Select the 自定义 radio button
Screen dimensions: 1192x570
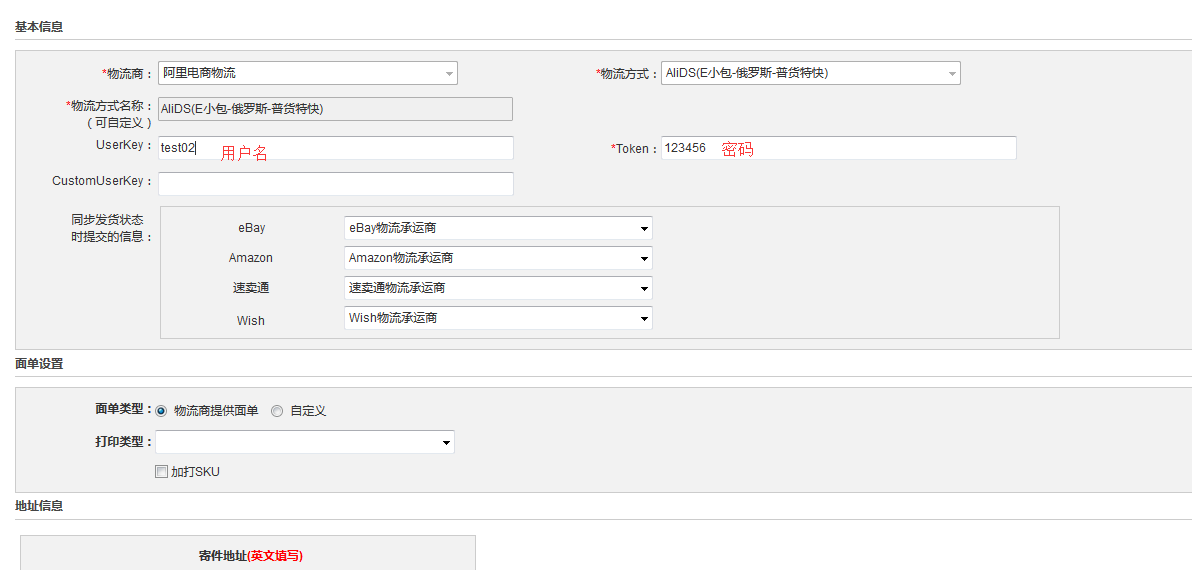click(277, 411)
